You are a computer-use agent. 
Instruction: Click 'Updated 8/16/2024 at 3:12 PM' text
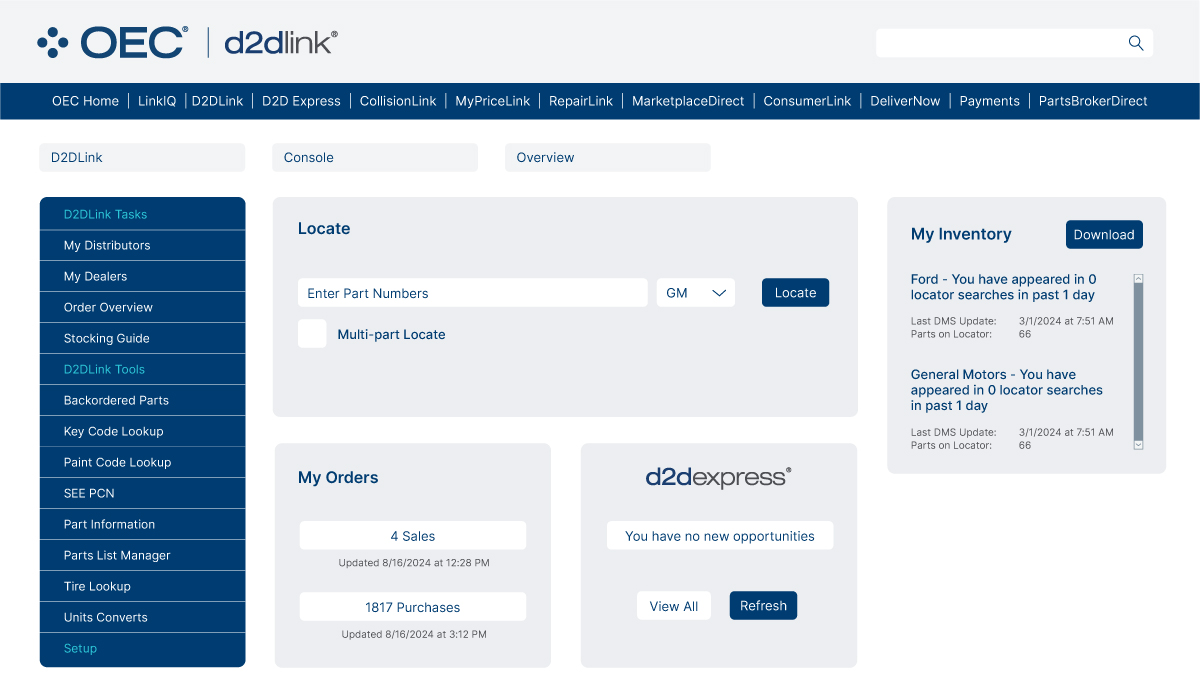click(x=414, y=634)
